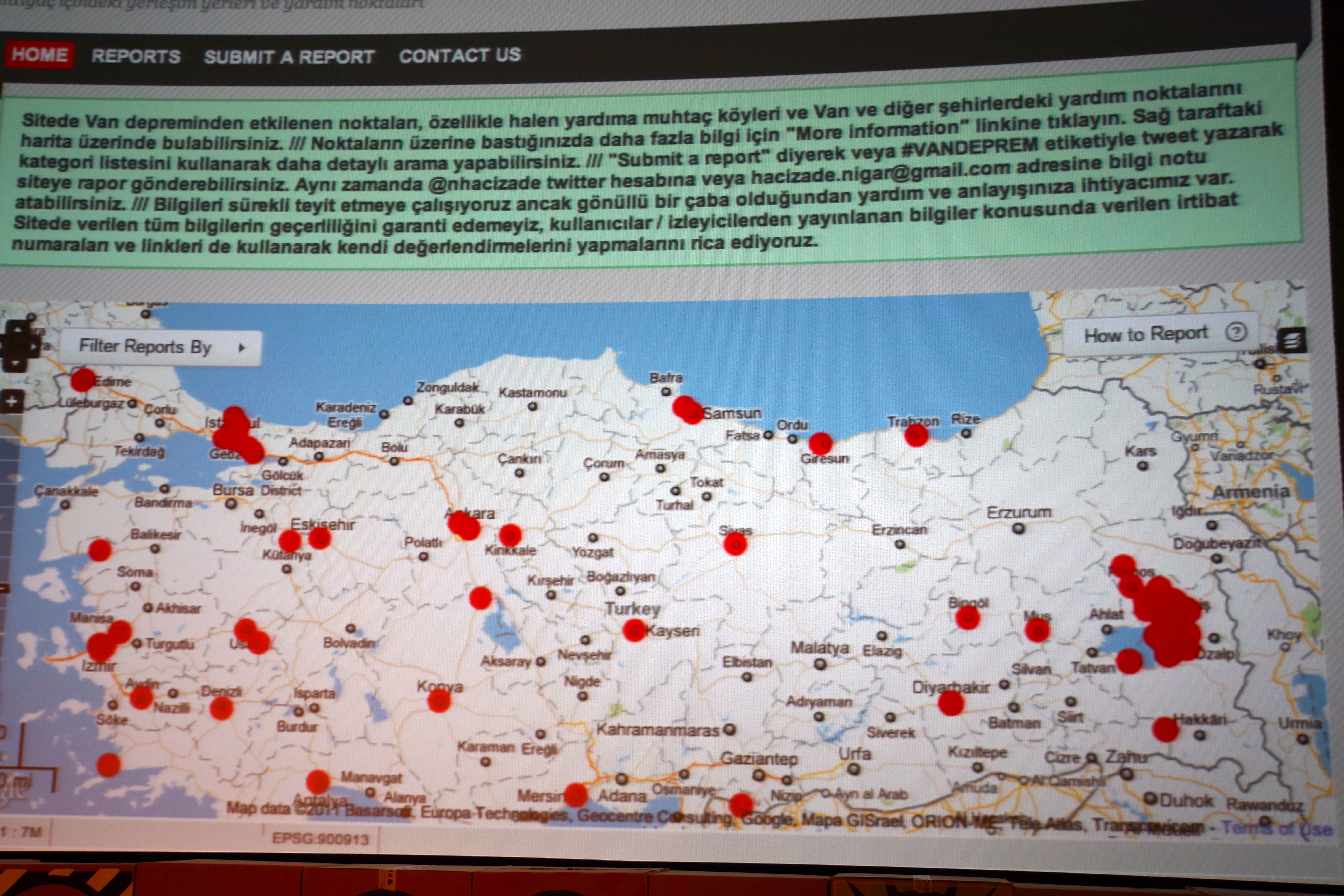The image size is (1344, 896).
Task: Select the red report marker at Mersin
Action: 575,795
